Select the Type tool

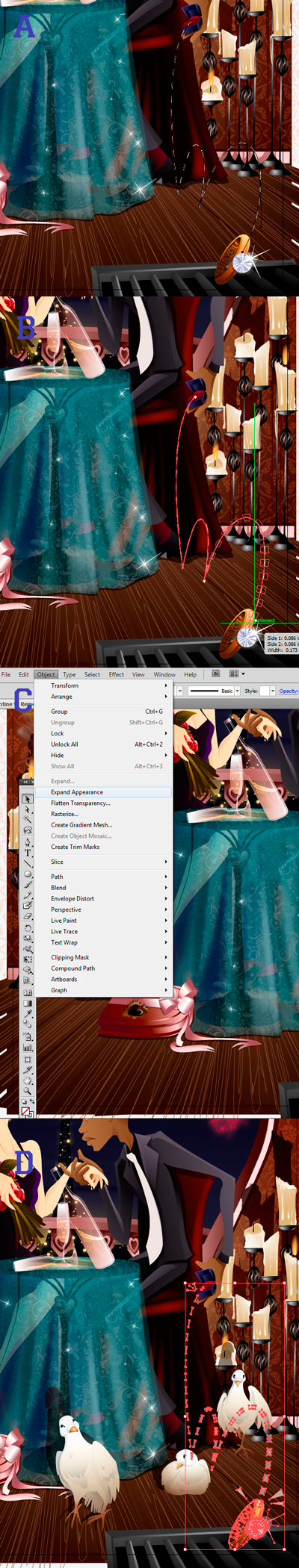coord(28,853)
